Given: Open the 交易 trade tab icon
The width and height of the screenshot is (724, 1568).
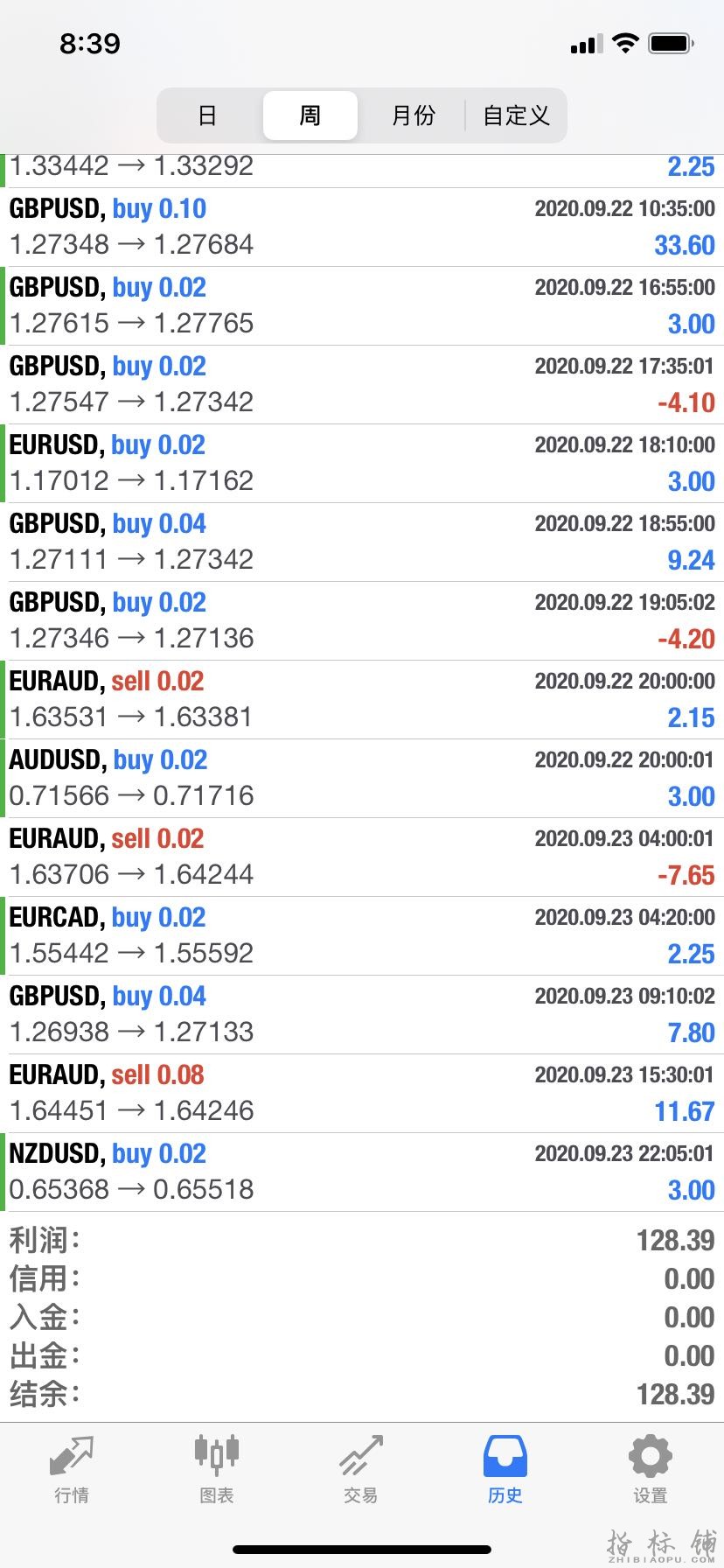Looking at the screenshot, I should click(361, 1455).
